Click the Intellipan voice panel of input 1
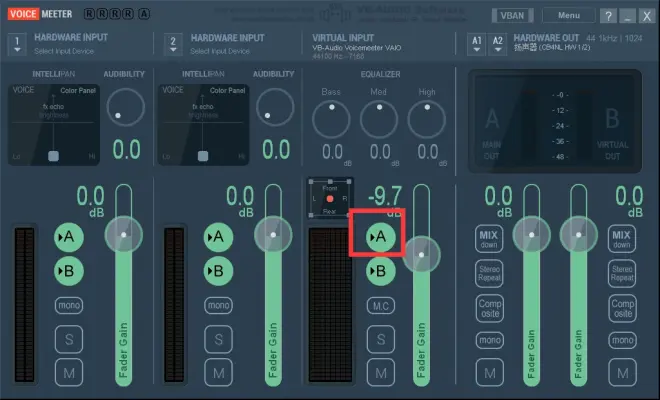660x400 pixels. coord(54,124)
